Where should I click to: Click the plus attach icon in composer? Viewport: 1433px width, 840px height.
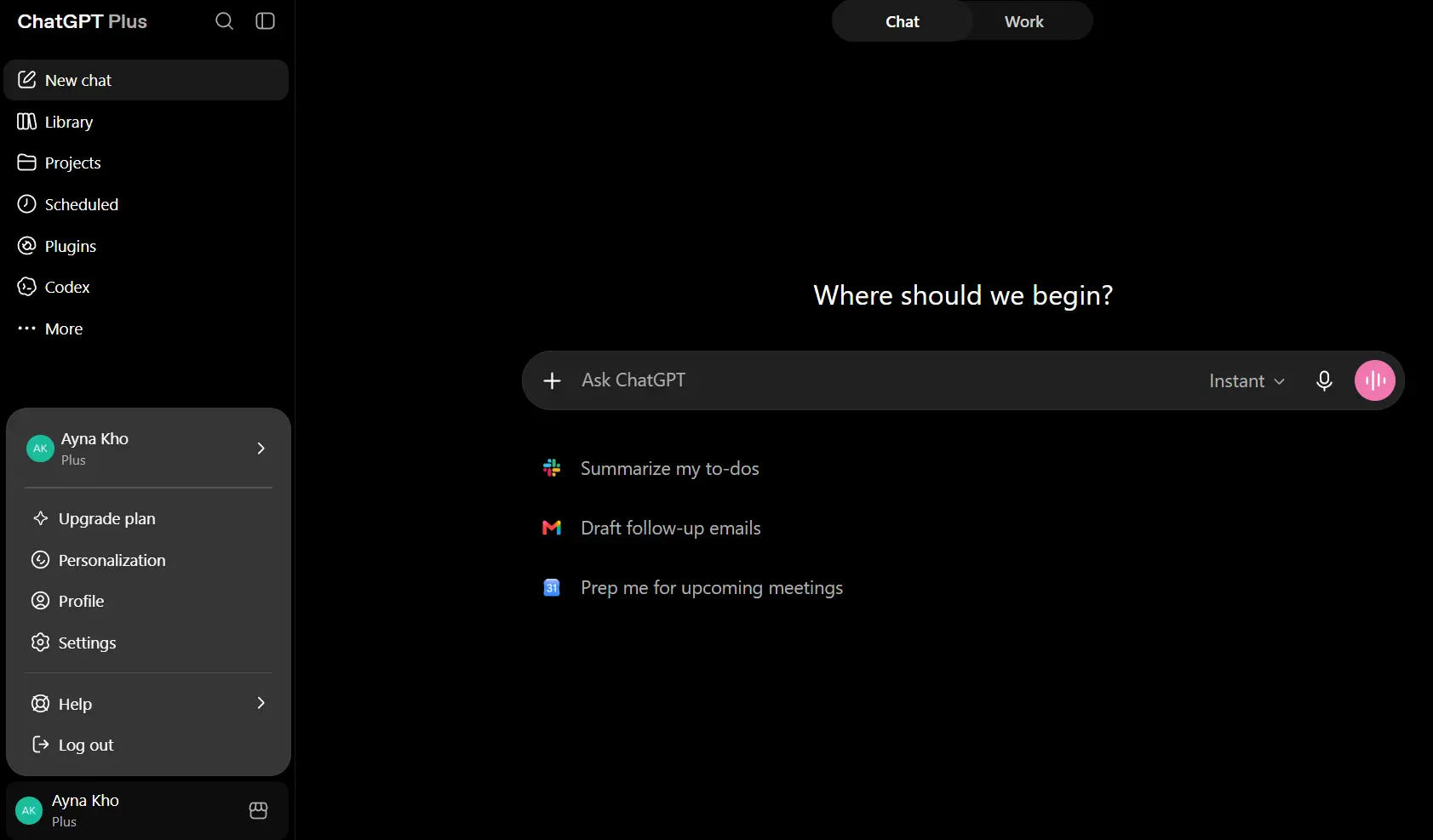[x=552, y=380]
